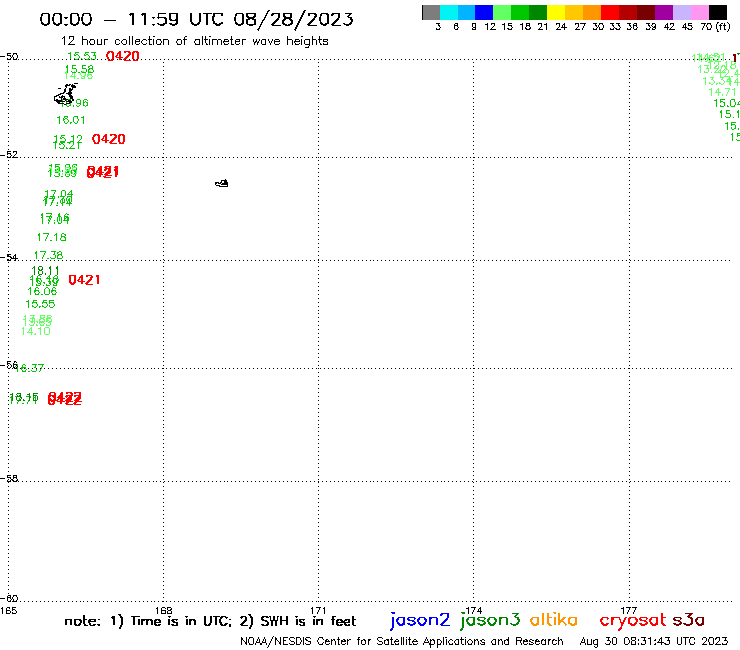The width and height of the screenshot is (740, 650).
Task: Click the gray swatch in the color bar
Action: (431, 12)
